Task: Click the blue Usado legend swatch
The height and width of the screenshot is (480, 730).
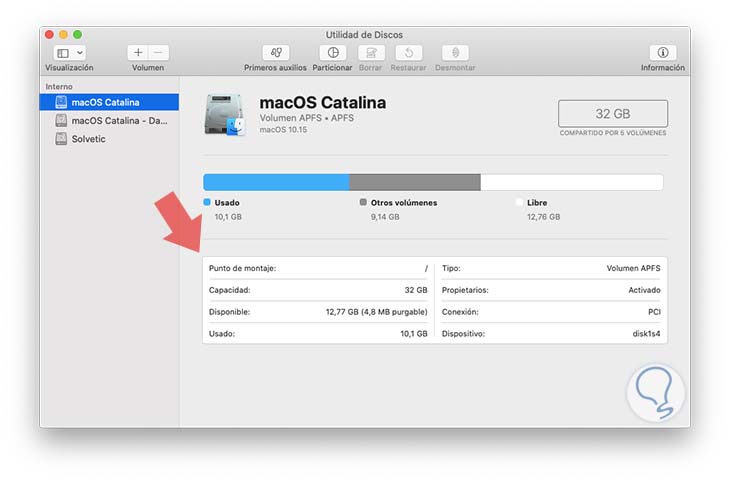Action: 207,202
